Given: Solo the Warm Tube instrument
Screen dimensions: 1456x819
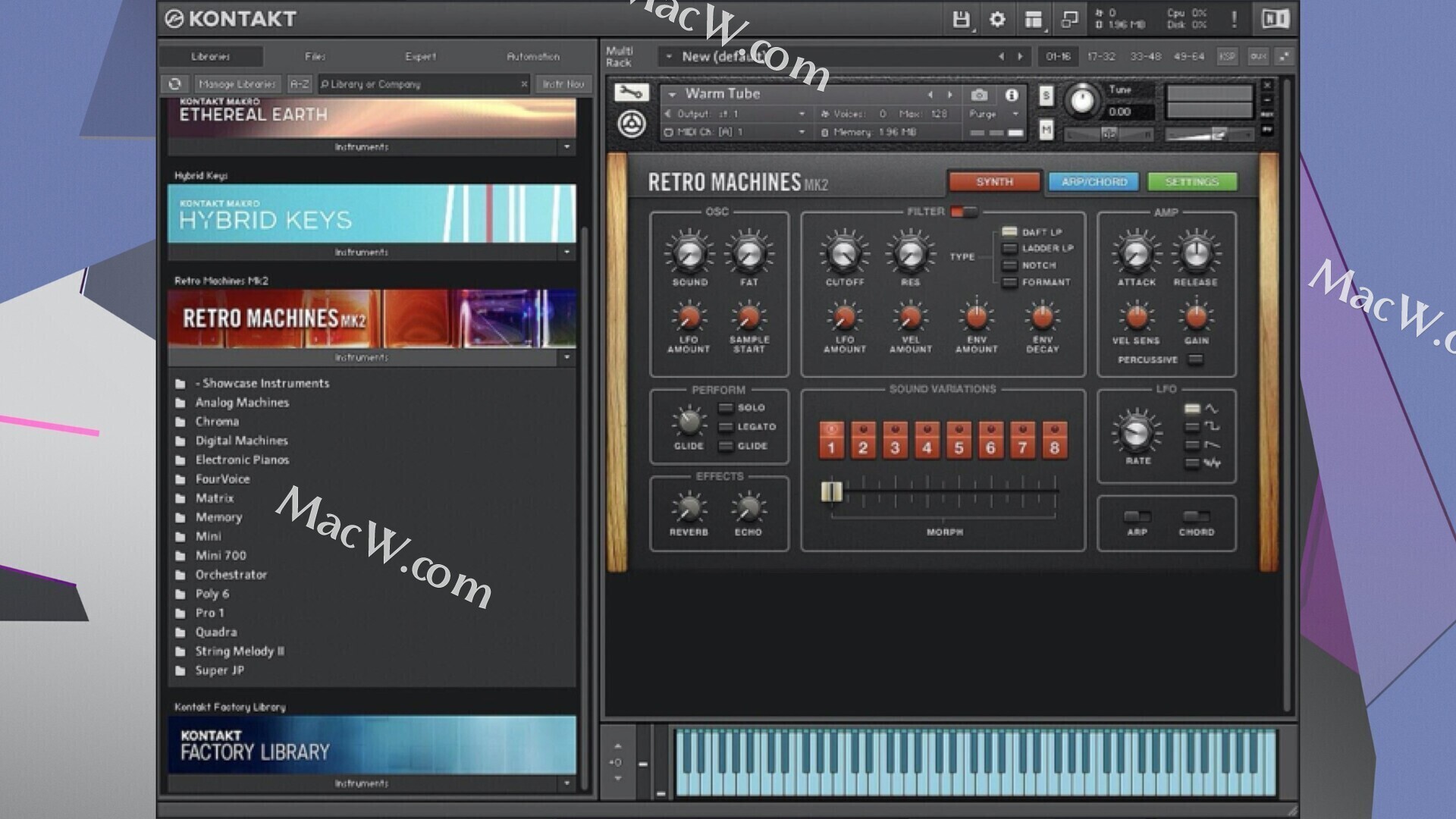Looking at the screenshot, I should 1046,96.
